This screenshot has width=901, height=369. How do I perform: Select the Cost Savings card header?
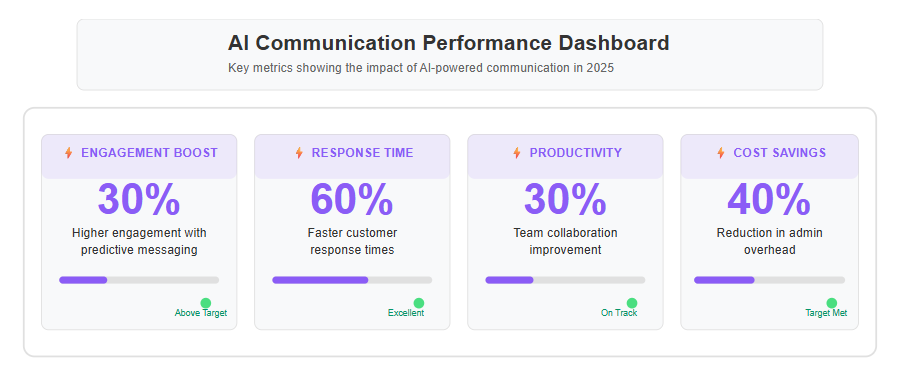pyautogui.click(x=769, y=156)
